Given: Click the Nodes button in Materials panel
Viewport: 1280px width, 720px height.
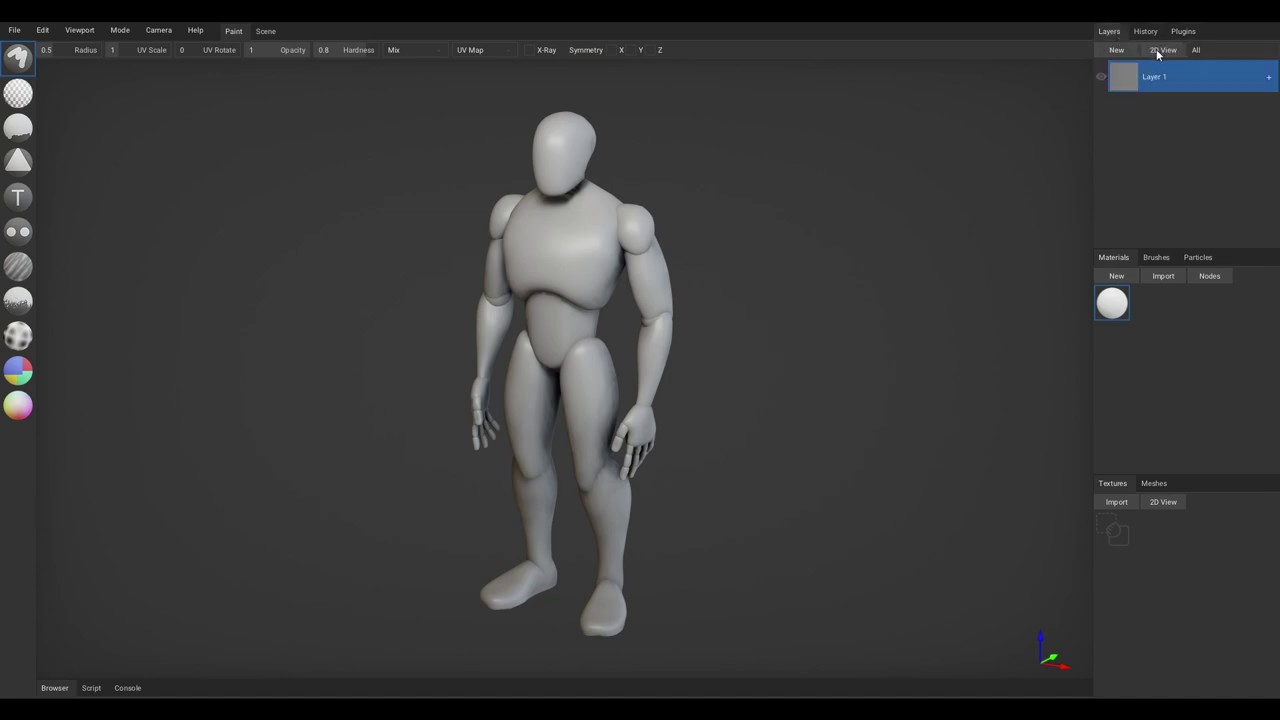Looking at the screenshot, I should point(1209,276).
